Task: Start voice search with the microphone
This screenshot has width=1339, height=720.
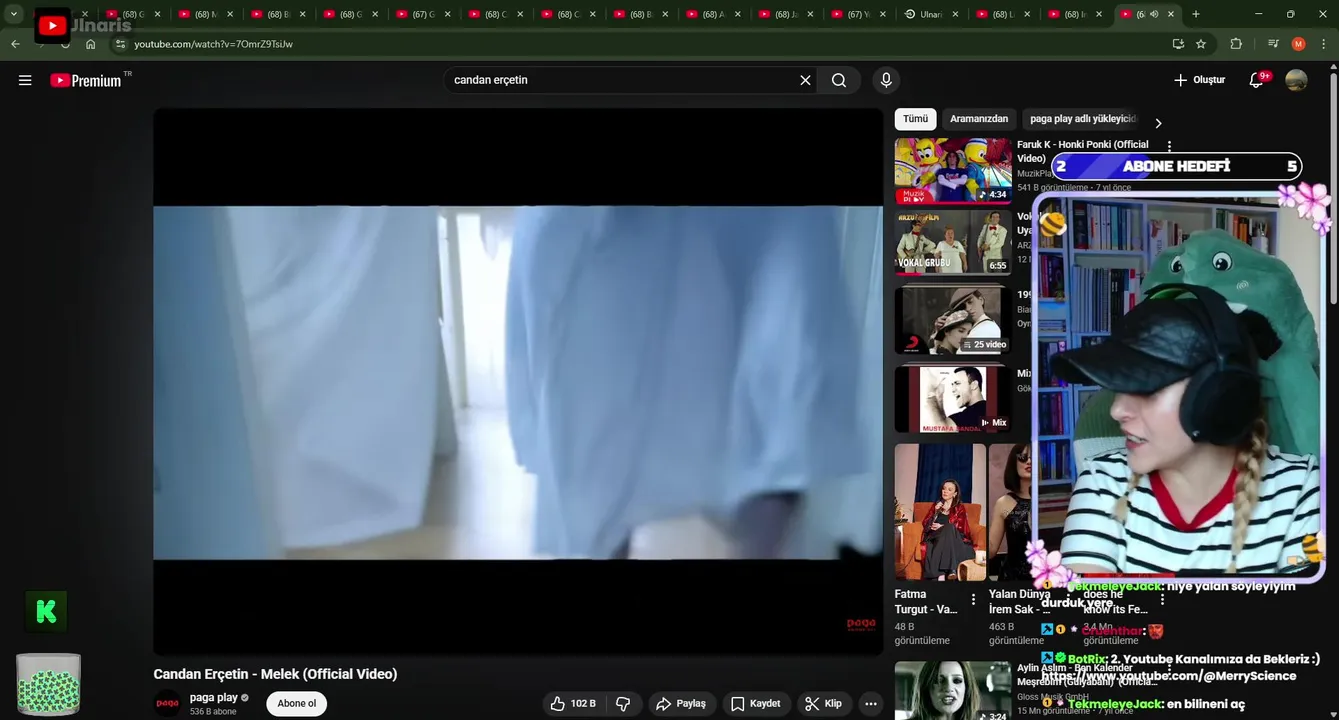Action: [886, 80]
